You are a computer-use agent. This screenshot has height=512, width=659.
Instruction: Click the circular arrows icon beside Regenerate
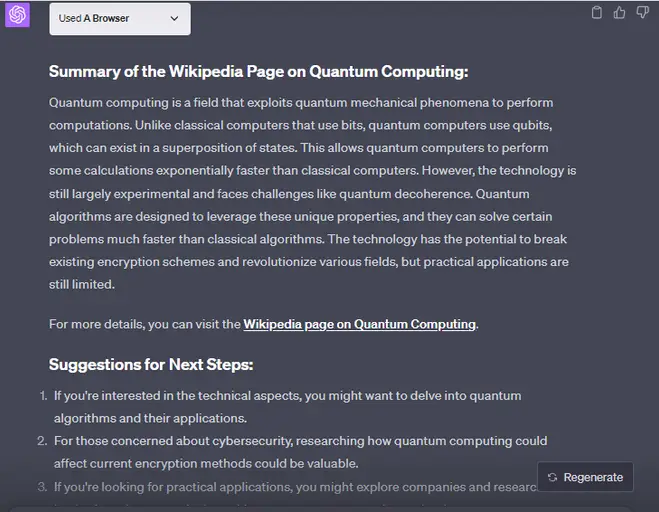click(x=552, y=477)
